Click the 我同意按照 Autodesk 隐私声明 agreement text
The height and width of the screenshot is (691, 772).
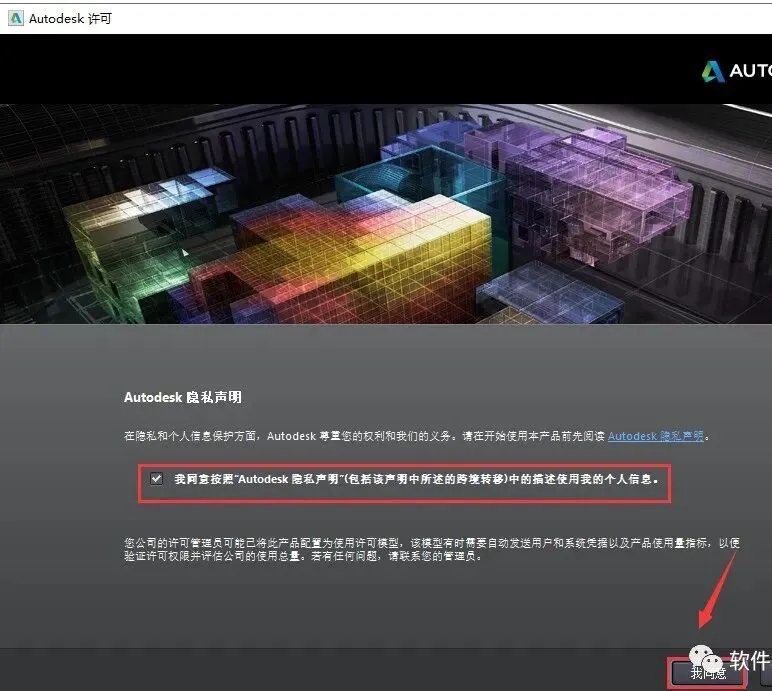(x=416, y=479)
